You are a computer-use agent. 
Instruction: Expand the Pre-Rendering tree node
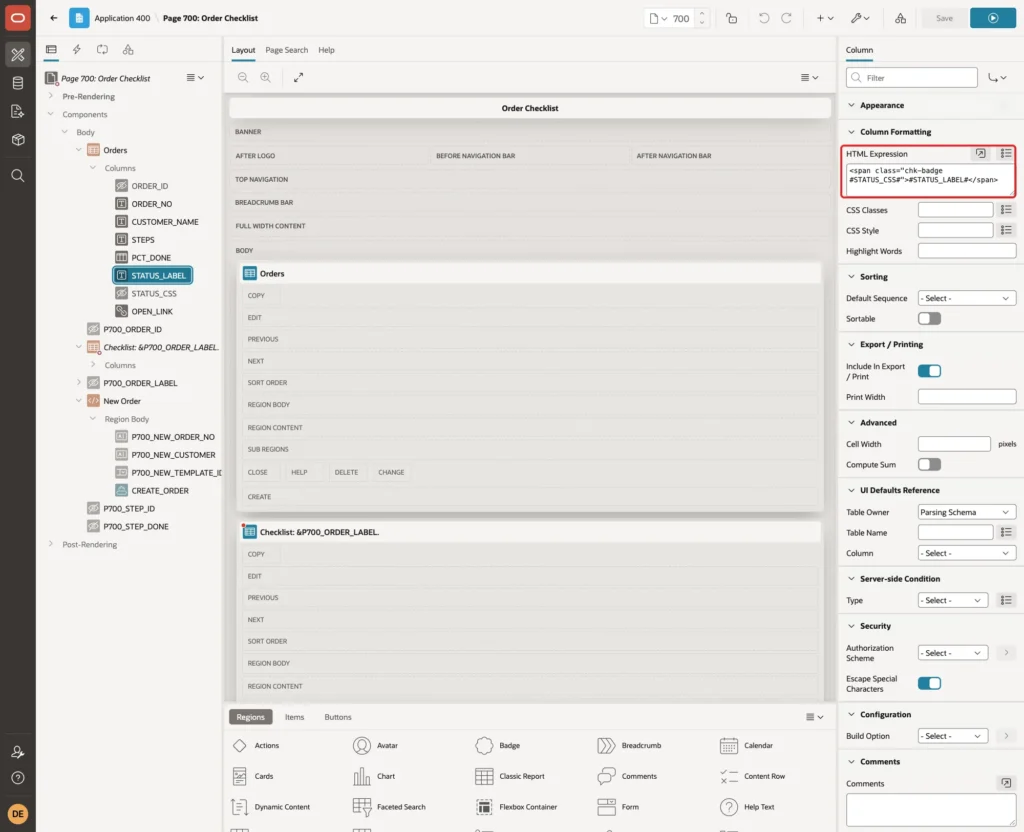coord(51,96)
